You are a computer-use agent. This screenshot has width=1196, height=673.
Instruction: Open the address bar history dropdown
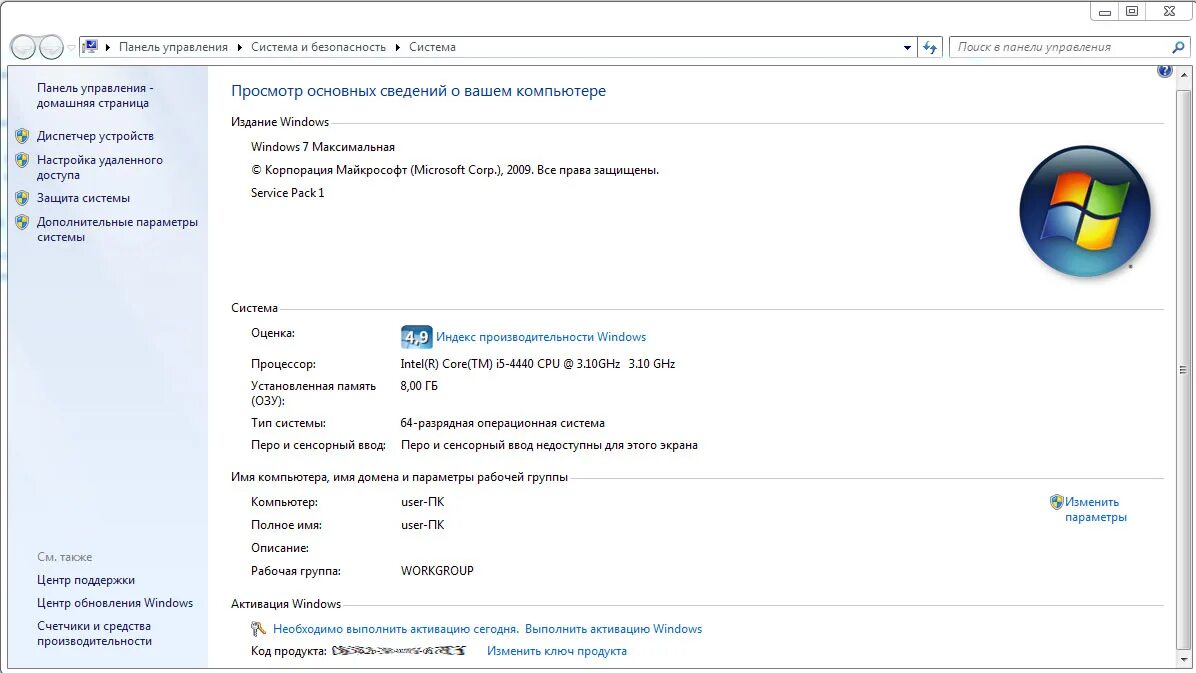[x=907, y=47]
